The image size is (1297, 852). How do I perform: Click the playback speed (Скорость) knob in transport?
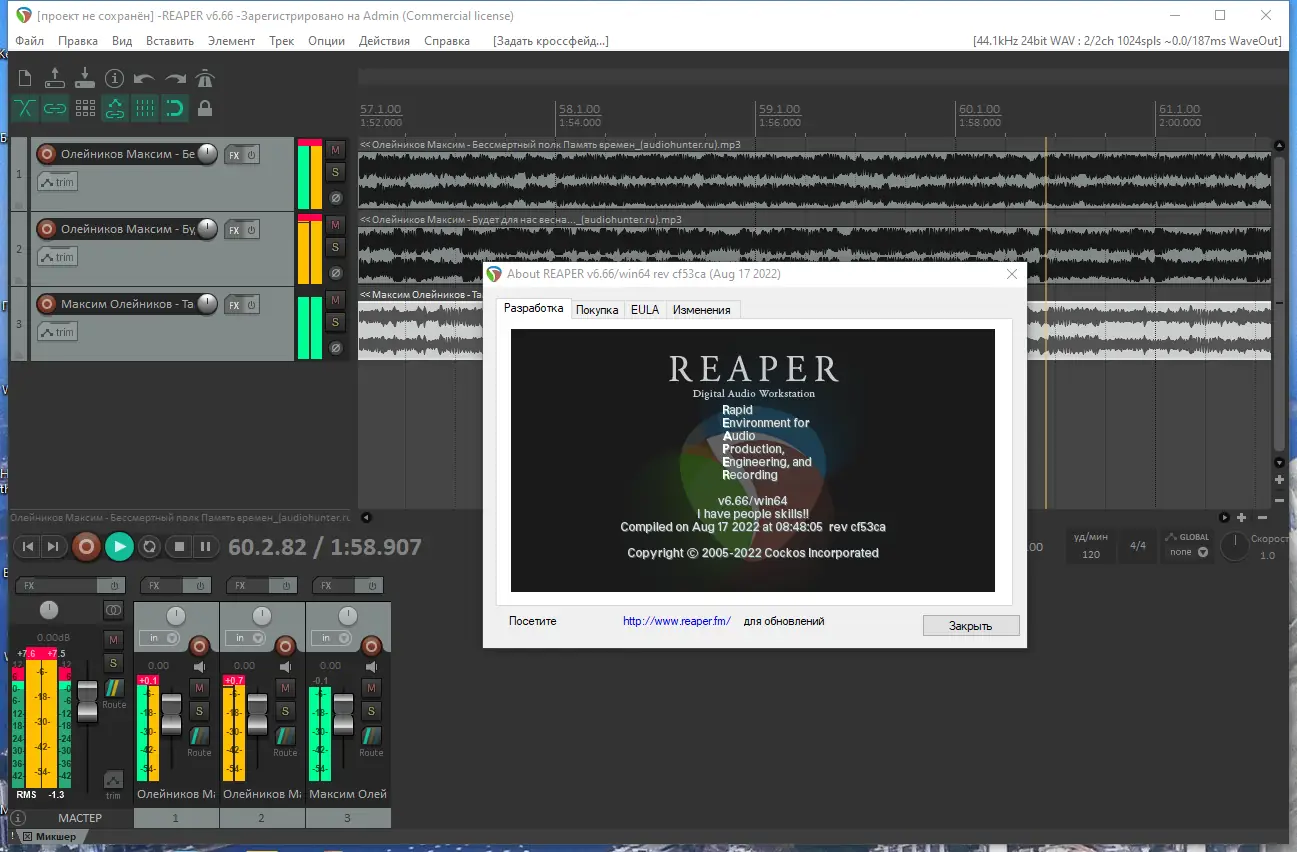(x=1235, y=545)
